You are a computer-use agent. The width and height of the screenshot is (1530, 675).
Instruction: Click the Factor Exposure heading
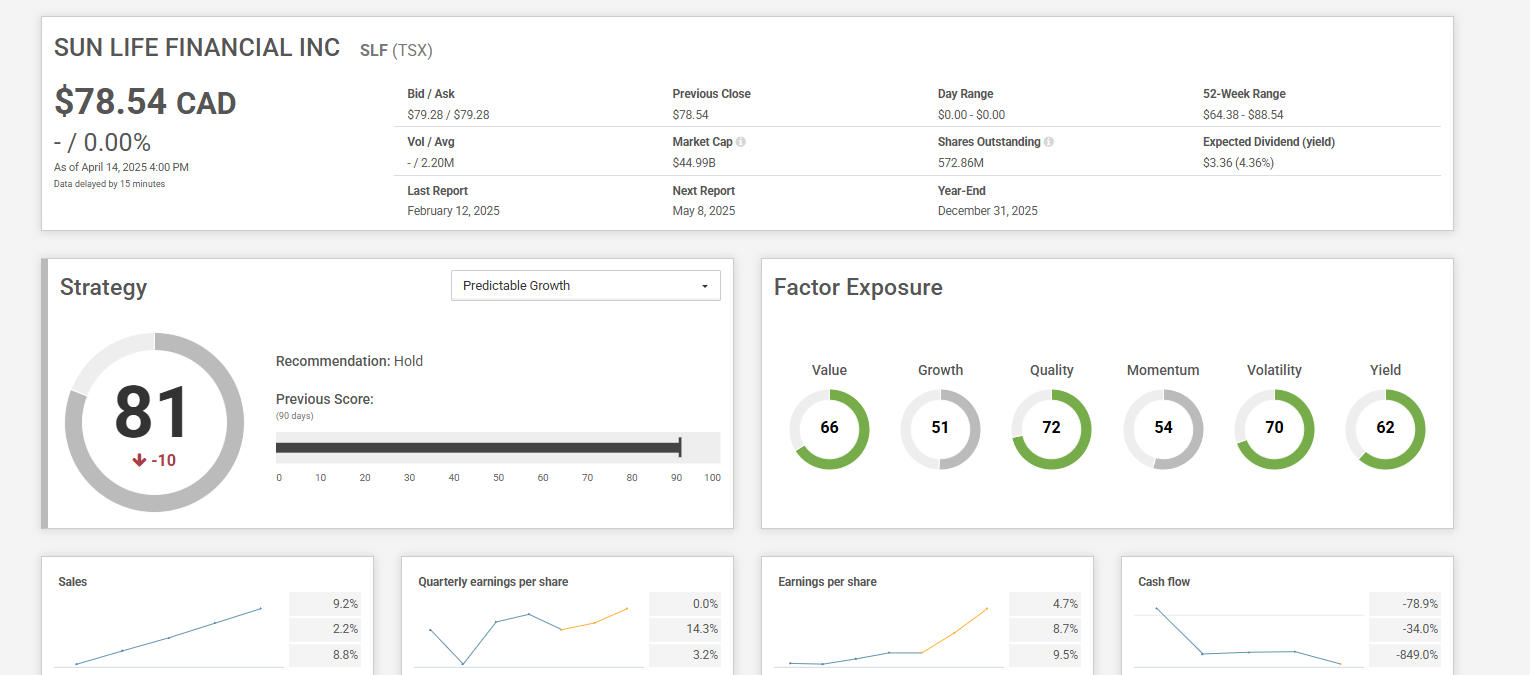[x=858, y=288]
